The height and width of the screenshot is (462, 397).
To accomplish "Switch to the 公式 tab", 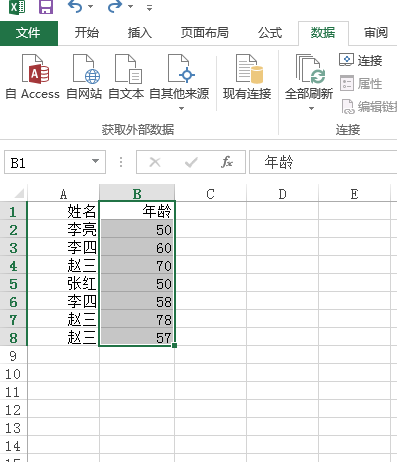I will [x=270, y=33].
